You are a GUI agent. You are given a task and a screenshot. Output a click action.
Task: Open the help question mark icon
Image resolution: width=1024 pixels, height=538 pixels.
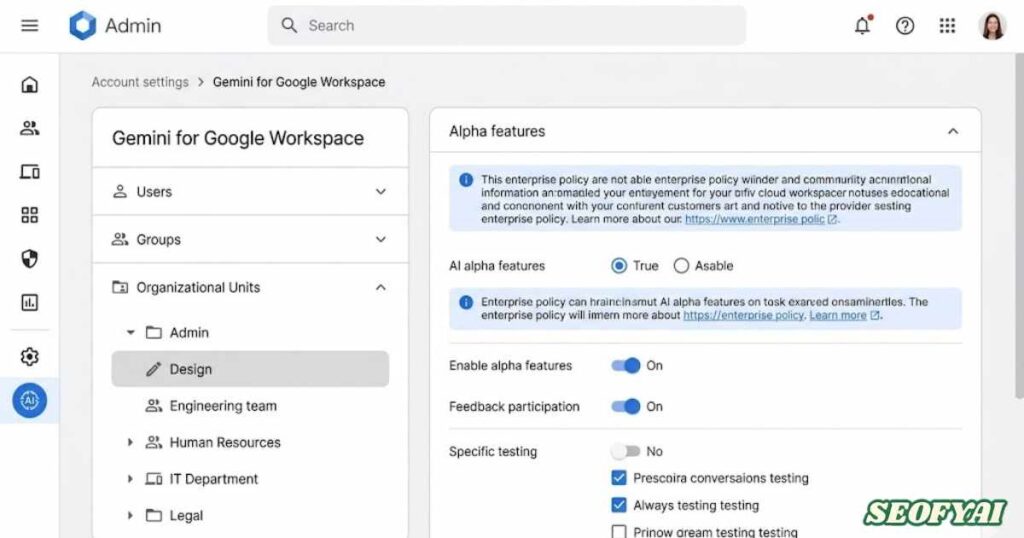(x=904, y=25)
